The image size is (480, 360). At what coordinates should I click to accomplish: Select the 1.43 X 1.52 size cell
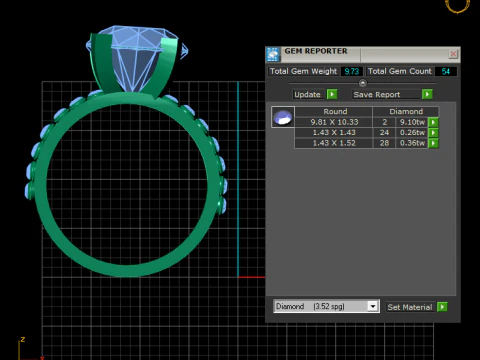point(334,143)
